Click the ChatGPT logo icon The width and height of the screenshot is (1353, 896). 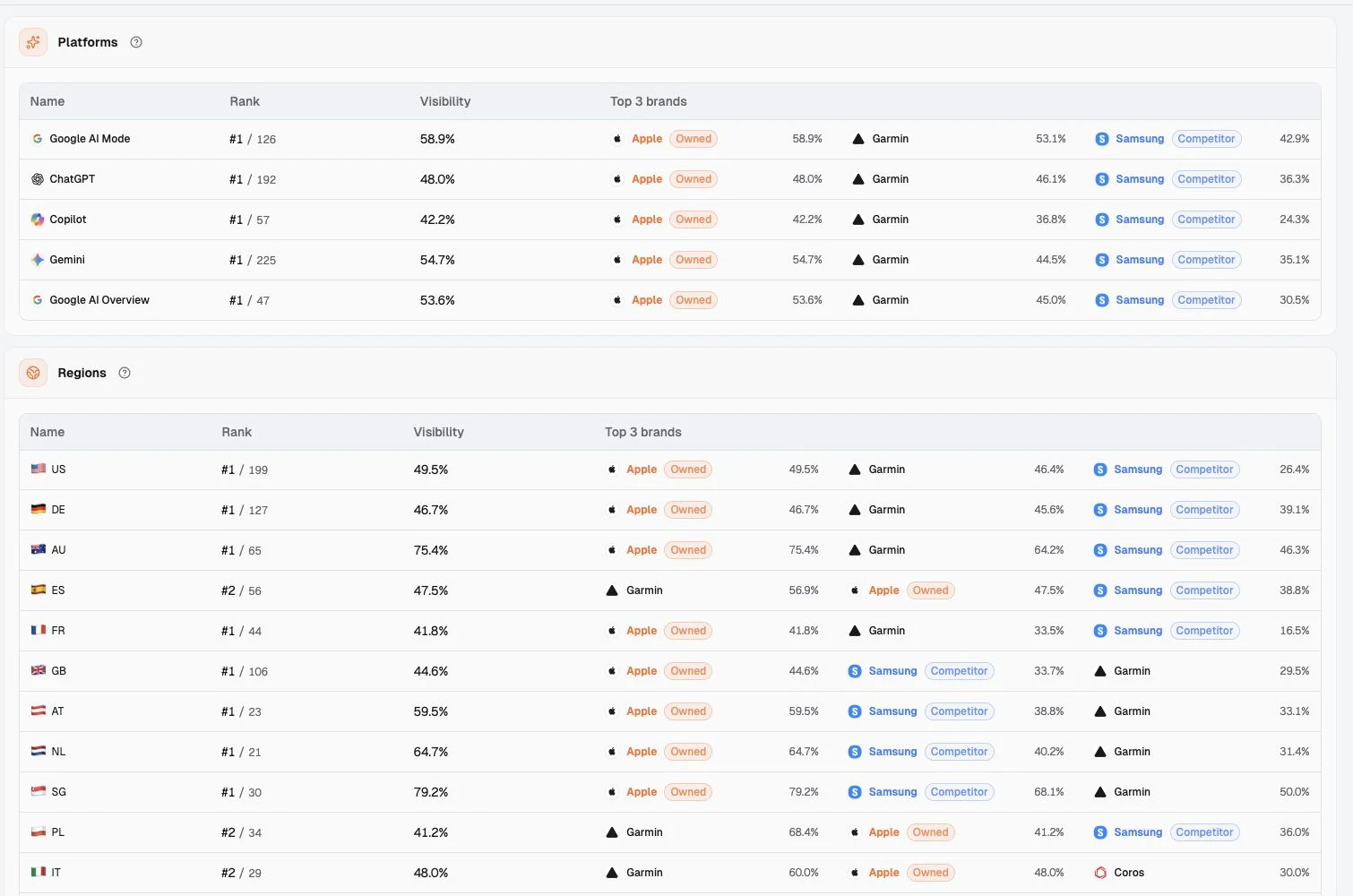point(38,179)
